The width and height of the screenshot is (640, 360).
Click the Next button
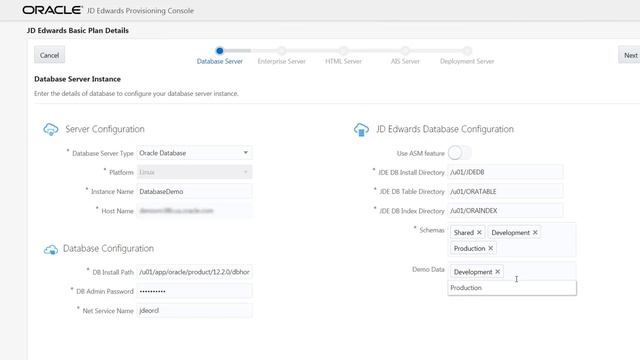630,55
